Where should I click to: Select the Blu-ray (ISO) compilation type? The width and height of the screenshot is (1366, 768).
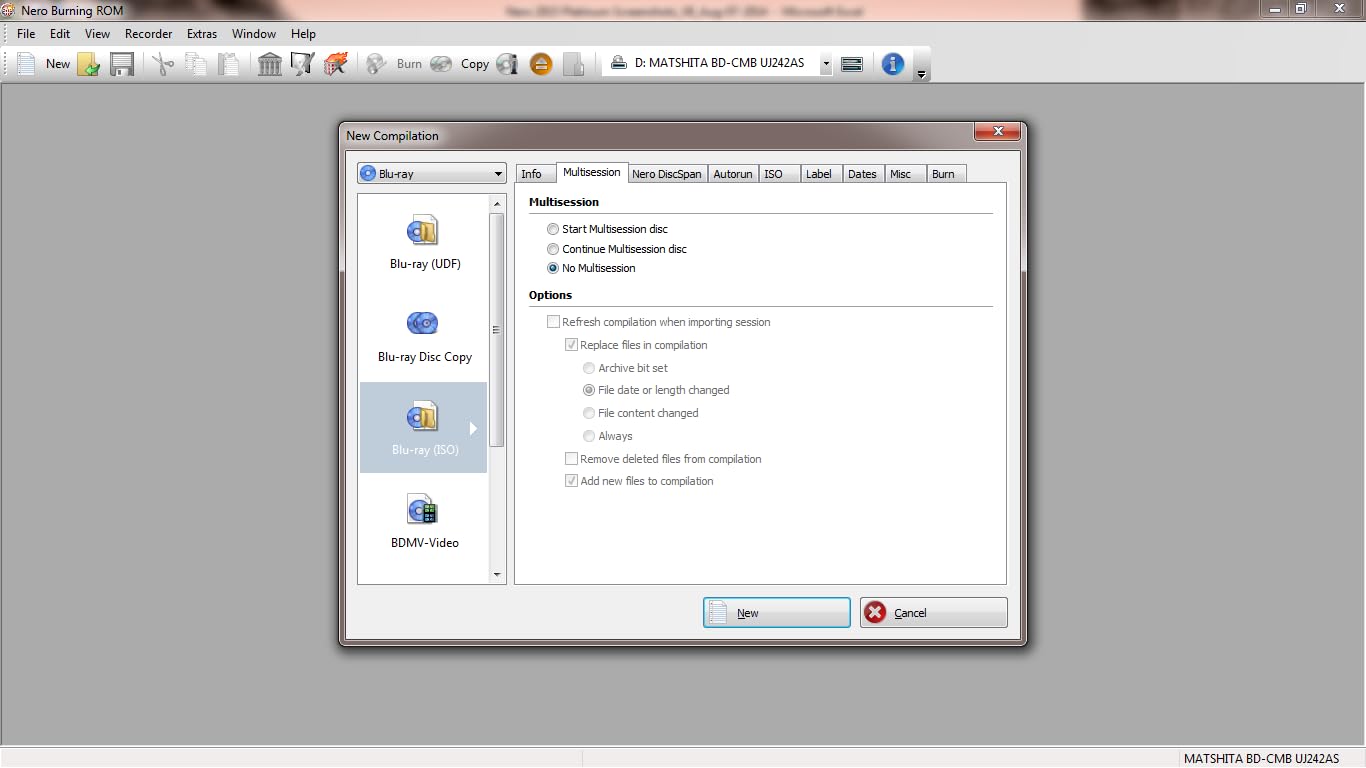click(424, 428)
